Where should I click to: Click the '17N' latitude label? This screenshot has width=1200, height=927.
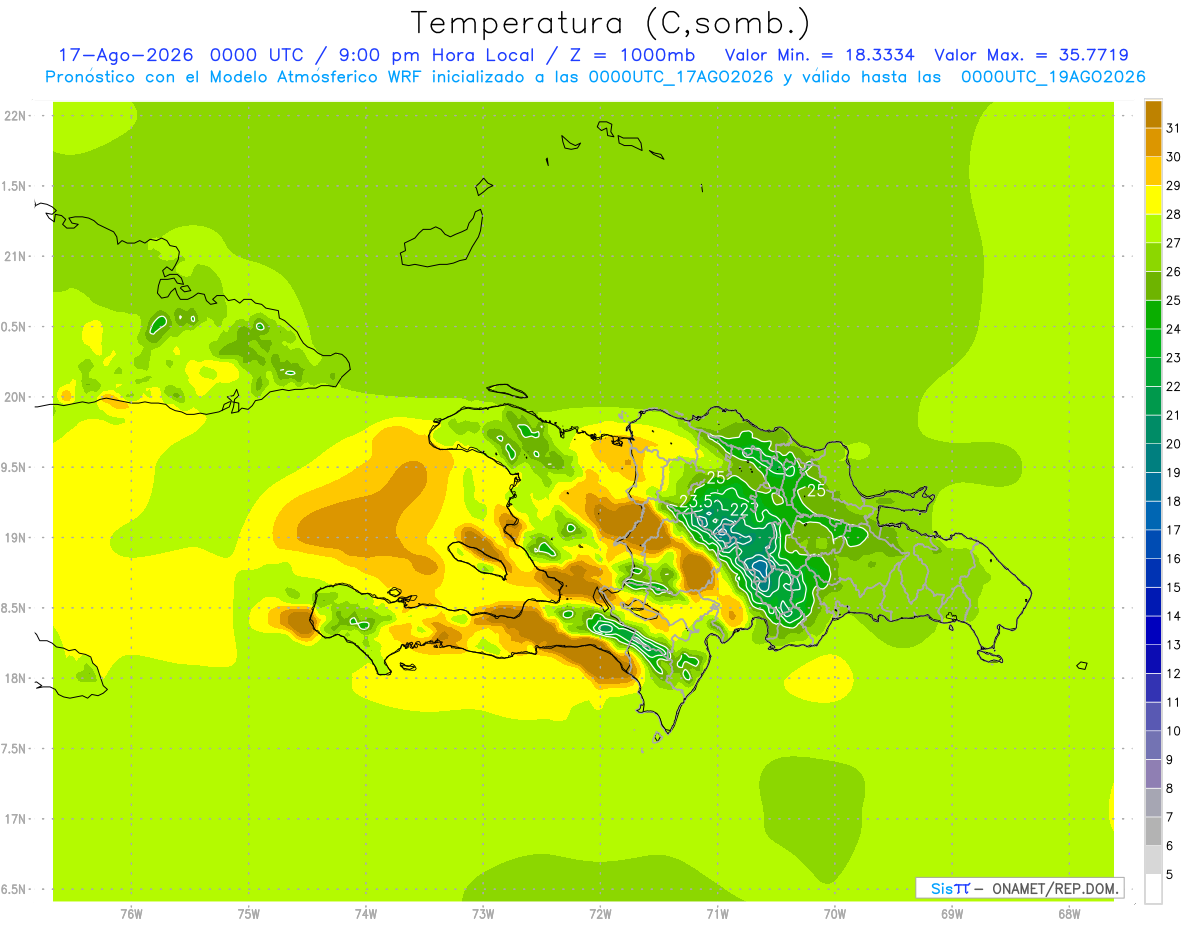click(15, 820)
